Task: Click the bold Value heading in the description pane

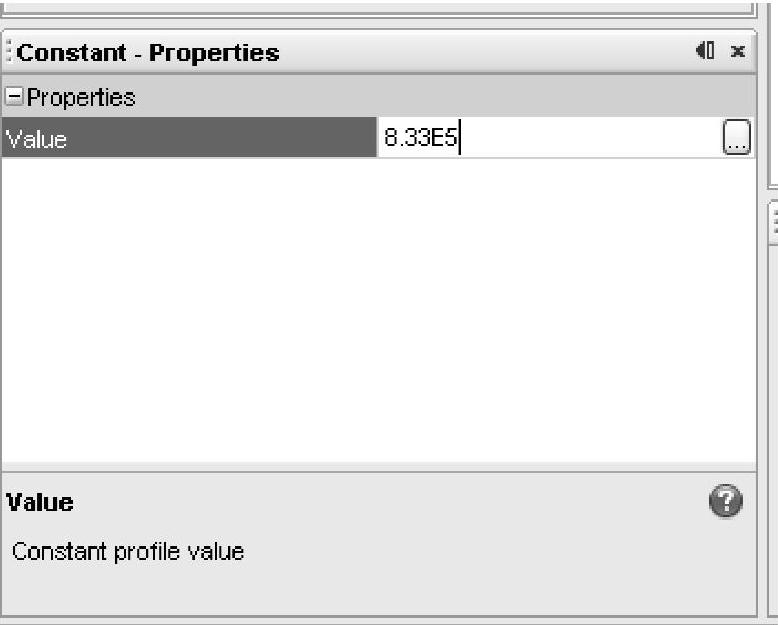Action: (40, 502)
